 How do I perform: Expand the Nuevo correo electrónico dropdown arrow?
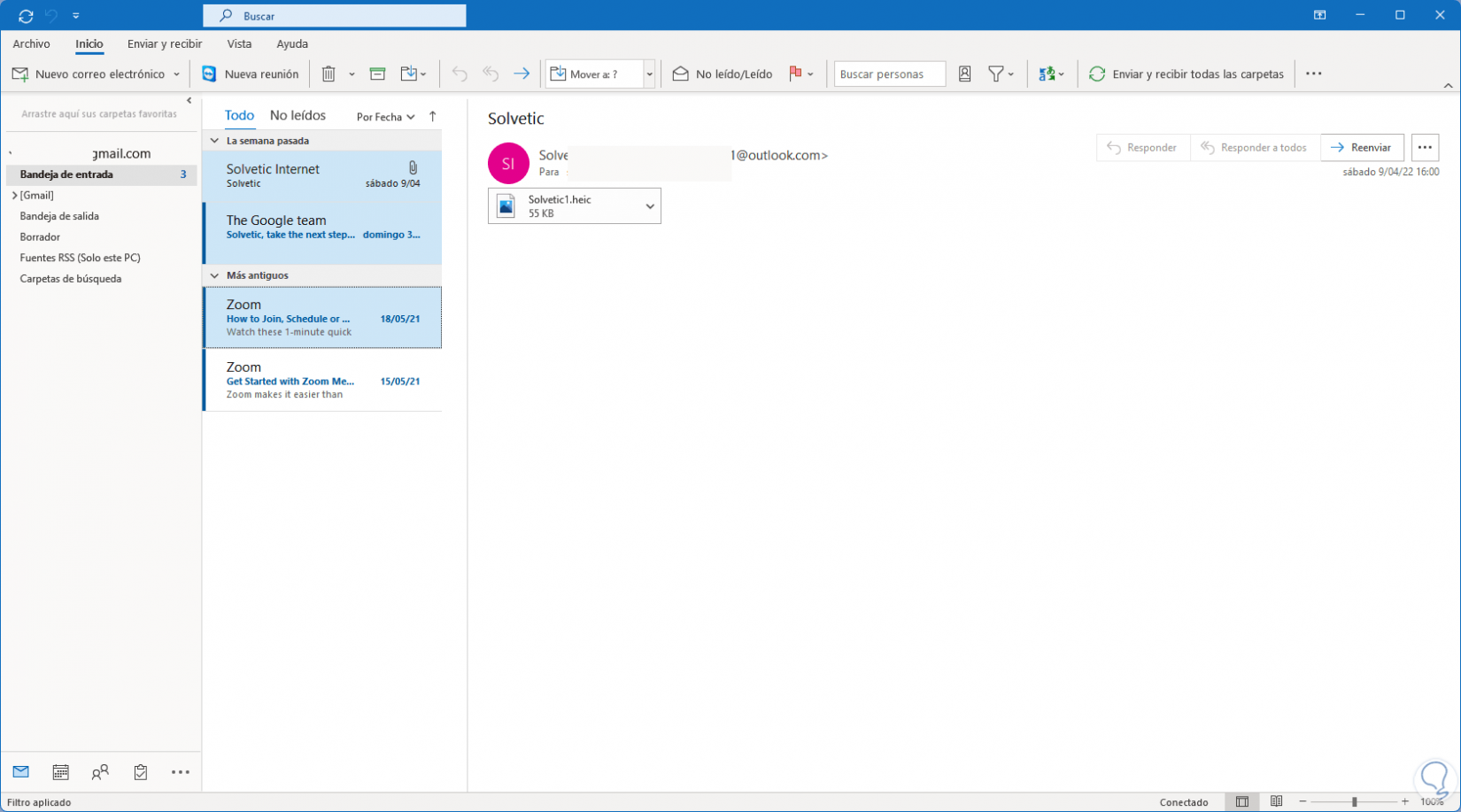tap(176, 74)
